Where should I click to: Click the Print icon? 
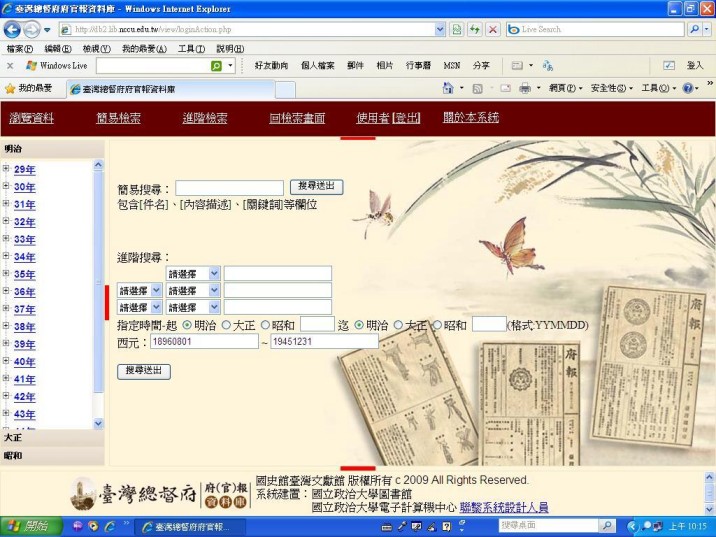(x=525, y=89)
